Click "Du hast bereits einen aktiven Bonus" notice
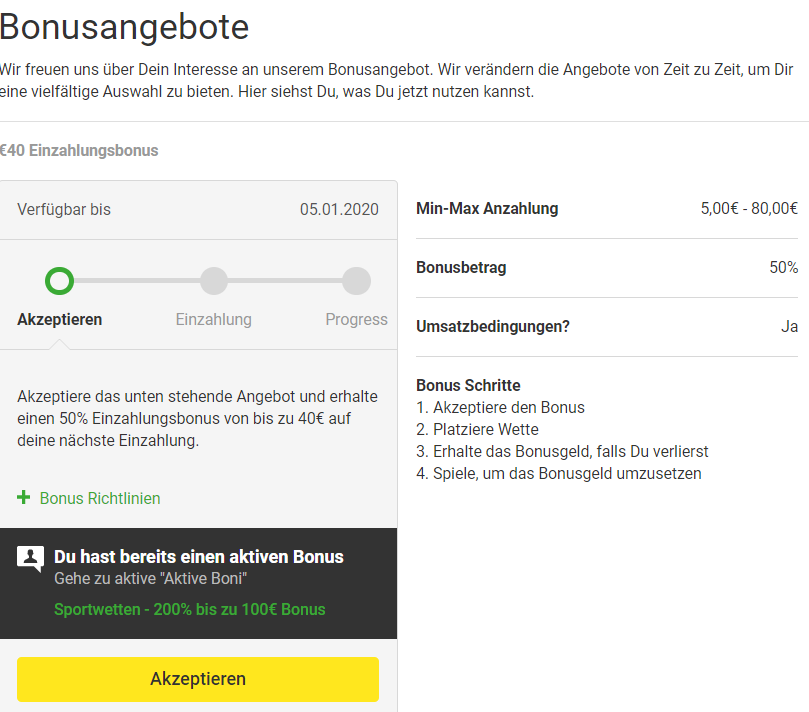Viewport: 809px width, 712px height. [x=199, y=557]
